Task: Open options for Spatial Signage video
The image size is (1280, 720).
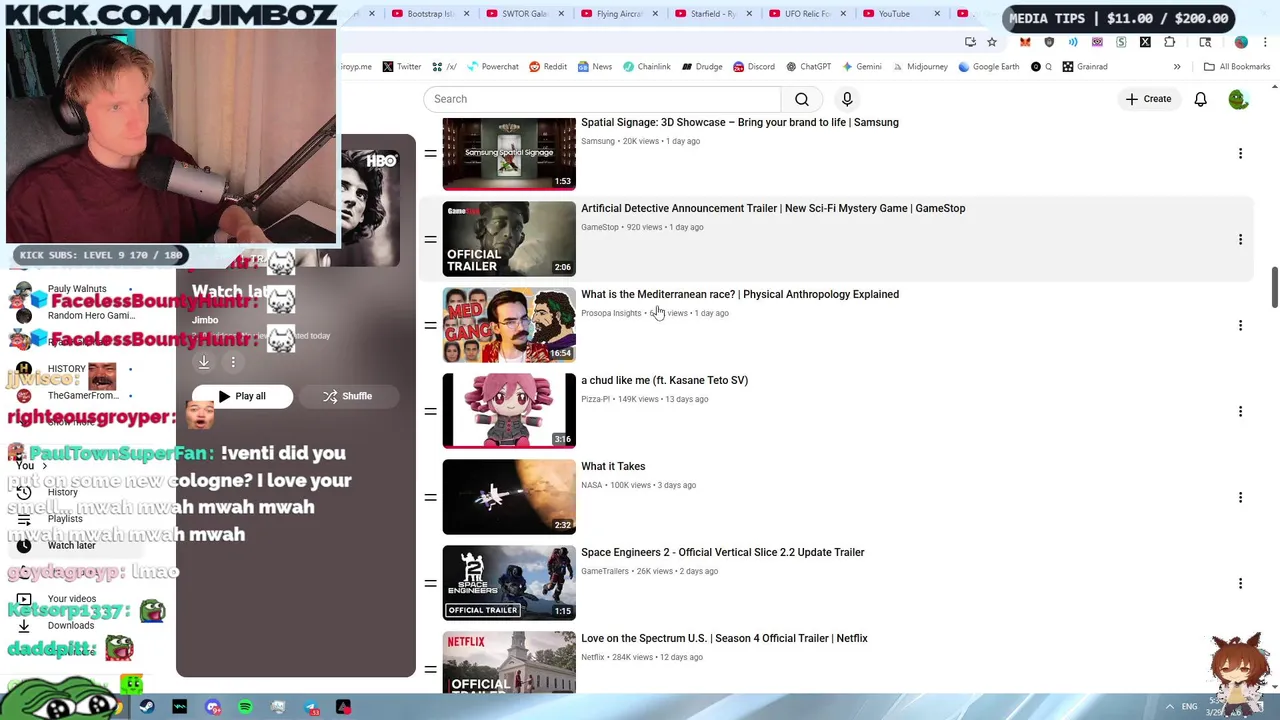Action: click(1240, 153)
